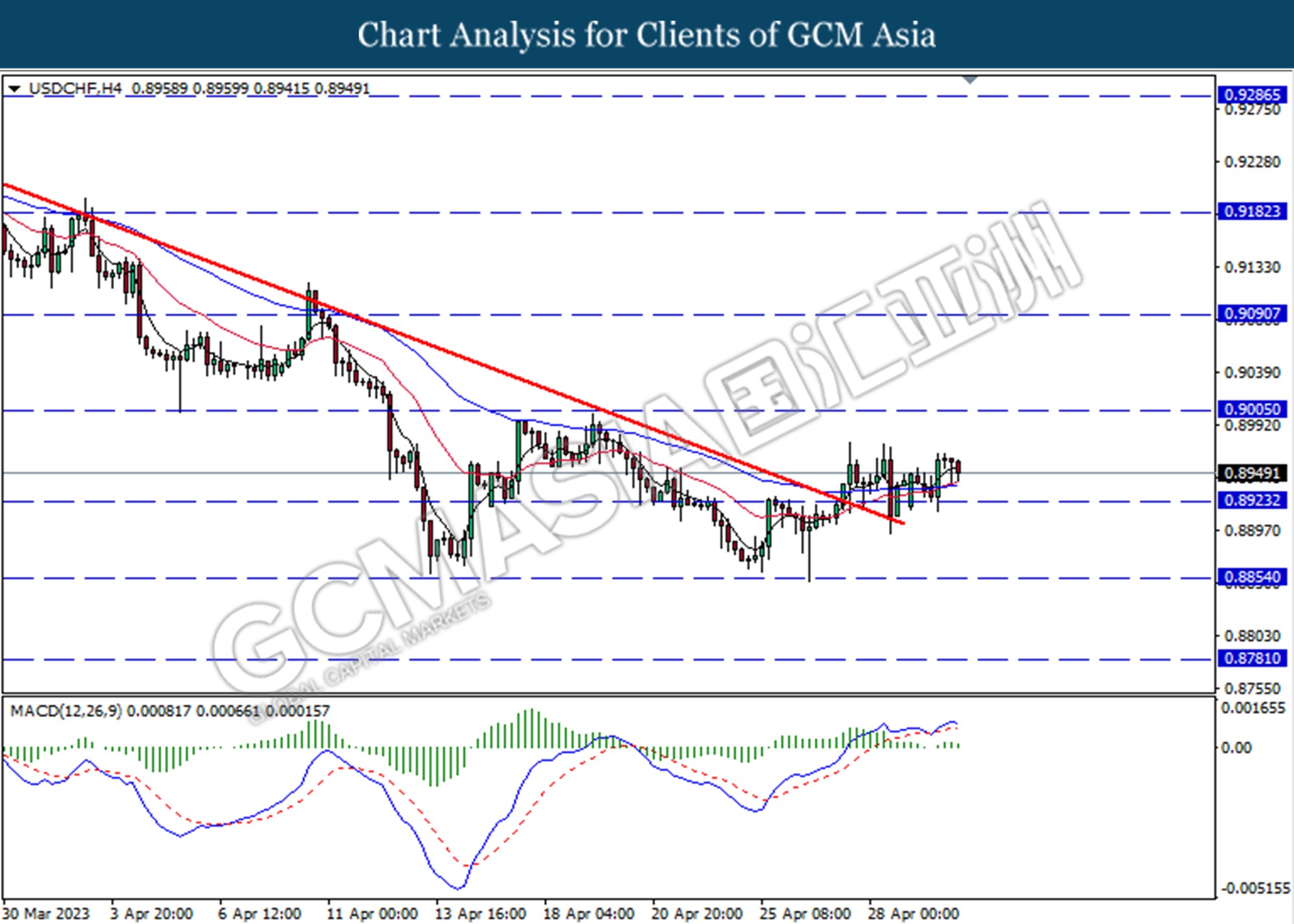1294x924 pixels.
Task: Click the USDCHF,H4 symbol title text
Action: click(75, 89)
